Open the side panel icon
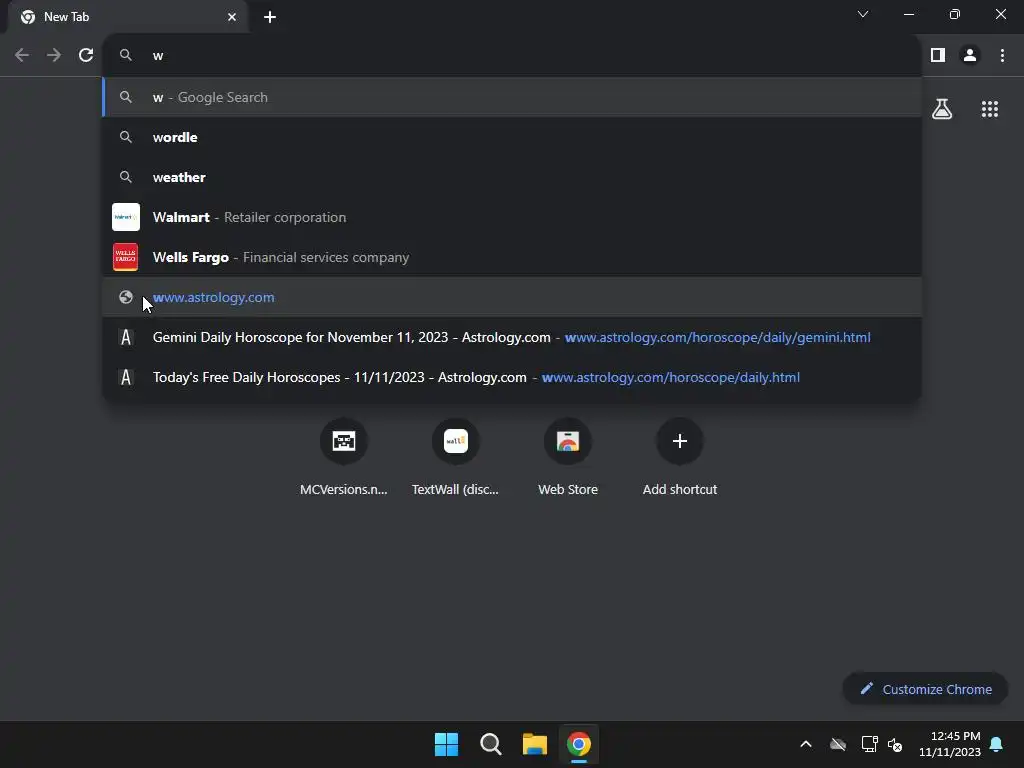Image resolution: width=1024 pixels, height=768 pixels. [938, 55]
